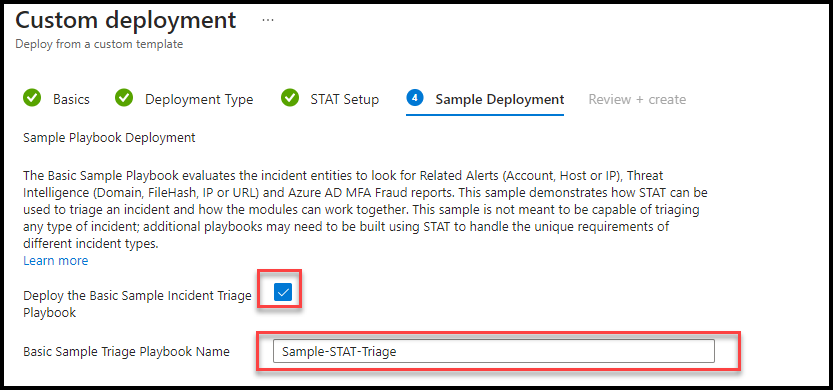The height and width of the screenshot is (390, 833).
Task: Click the green checkmark beside STAT Setup
Action: (x=290, y=98)
